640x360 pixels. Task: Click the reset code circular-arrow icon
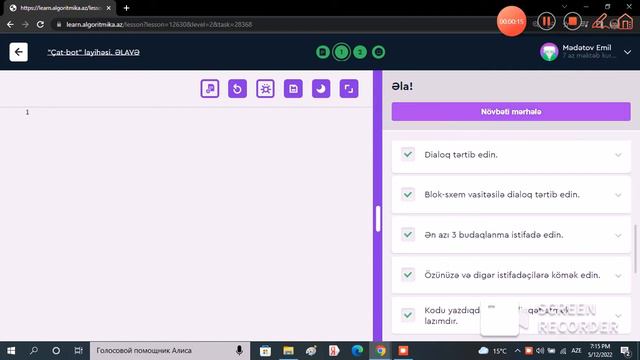click(238, 89)
